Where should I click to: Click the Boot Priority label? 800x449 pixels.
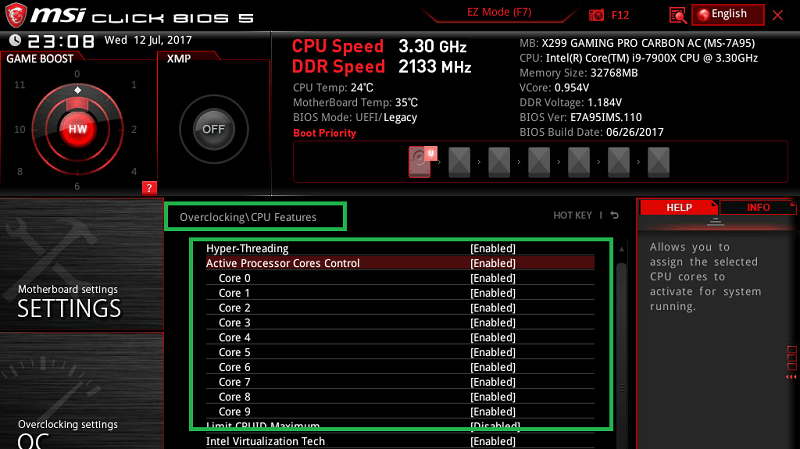pos(324,133)
